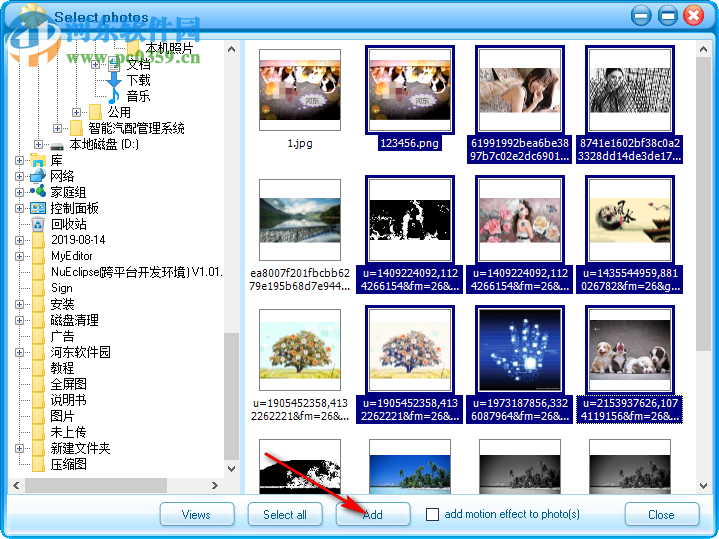Click the Close button at the bottom
The height and width of the screenshot is (539, 719).
662,514
